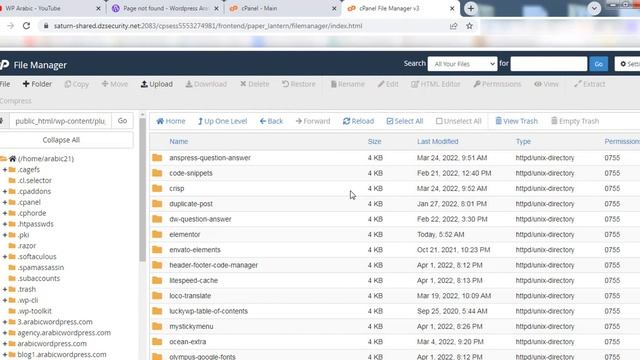Click the Extract toolbar action
The width and height of the screenshot is (640, 360).
(589, 84)
